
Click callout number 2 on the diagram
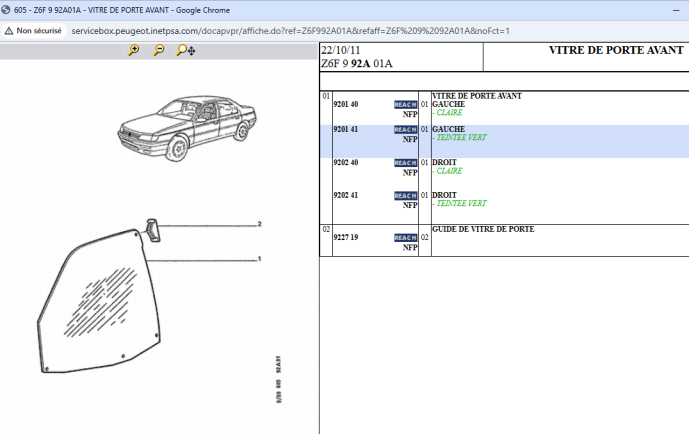coord(259,224)
